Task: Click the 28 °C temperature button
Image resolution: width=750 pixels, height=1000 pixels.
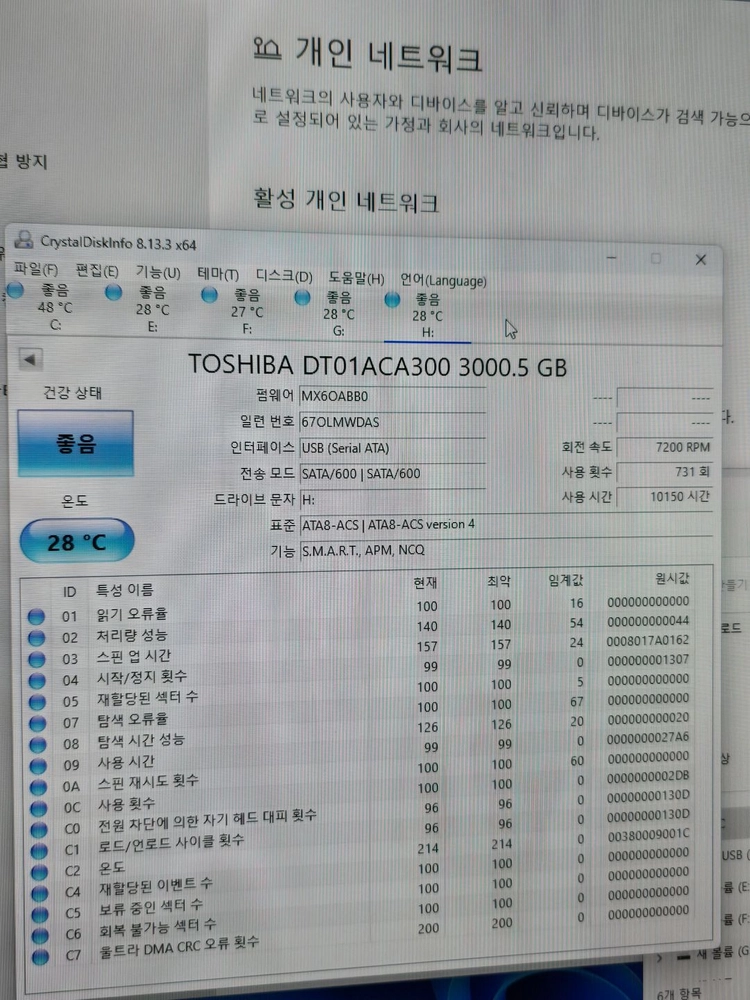Action: [x=77, y=541]
